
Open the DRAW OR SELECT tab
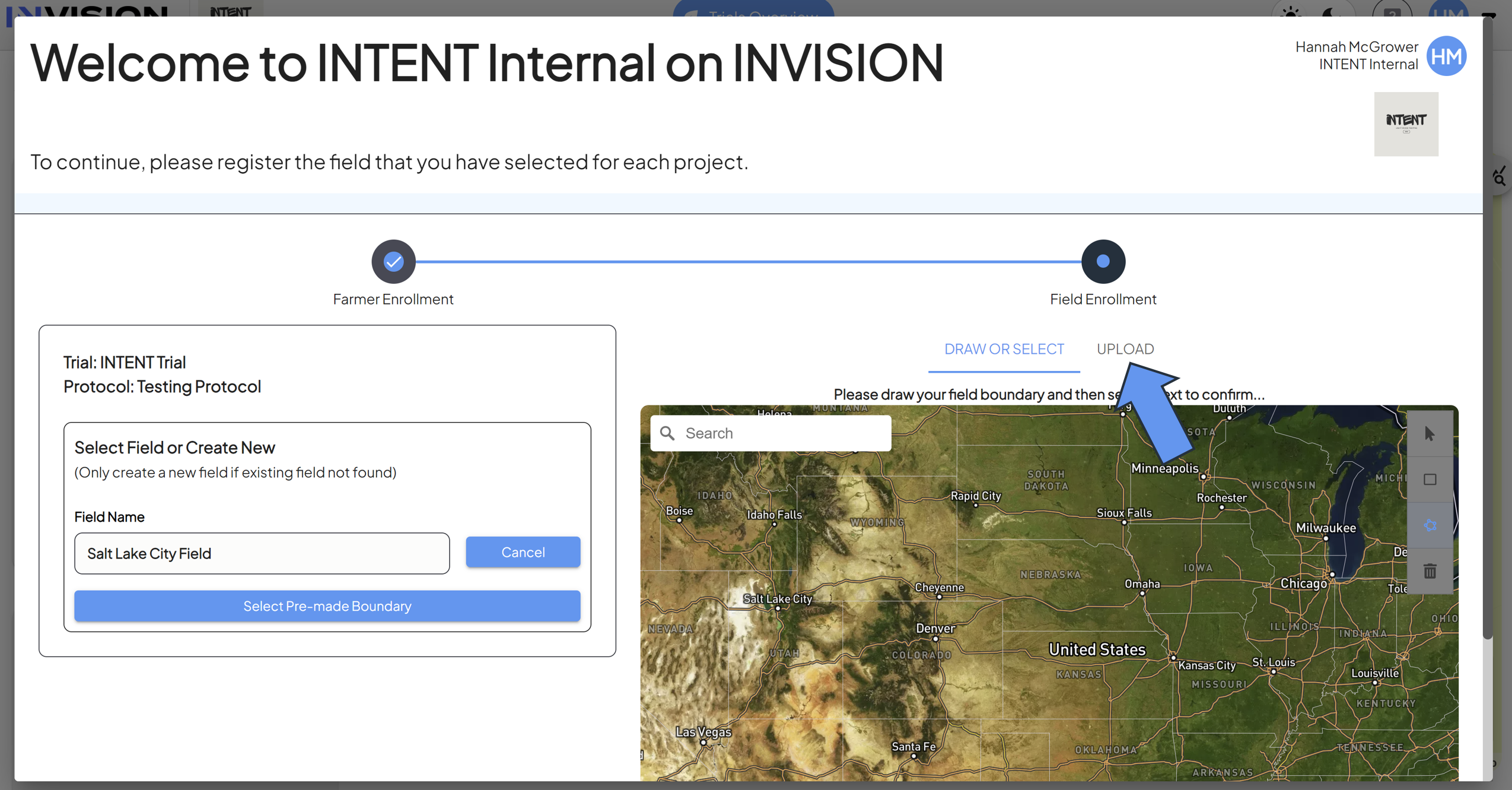(1004, 349)
